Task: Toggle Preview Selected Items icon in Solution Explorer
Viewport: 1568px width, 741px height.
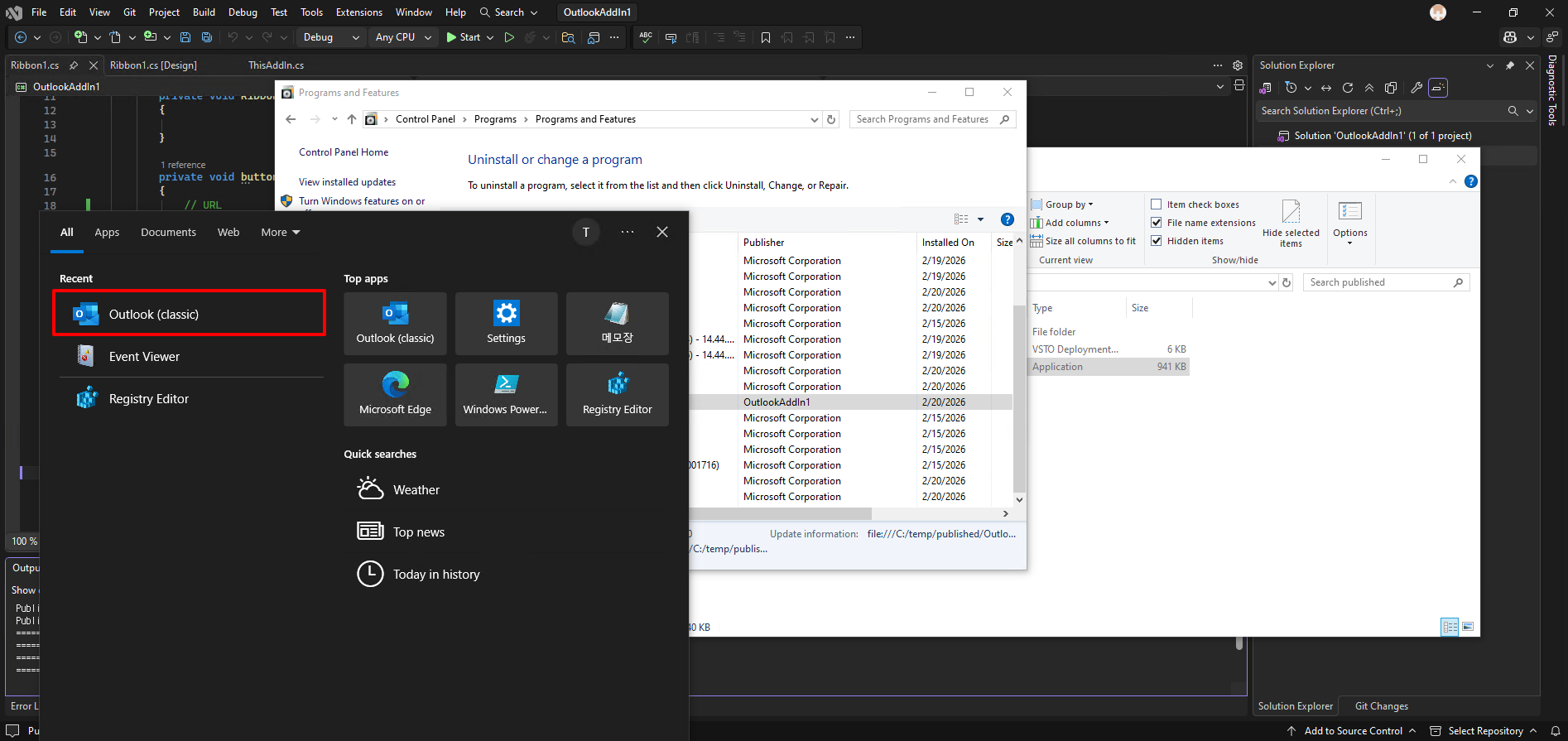Action: [x=1438, y=88]
